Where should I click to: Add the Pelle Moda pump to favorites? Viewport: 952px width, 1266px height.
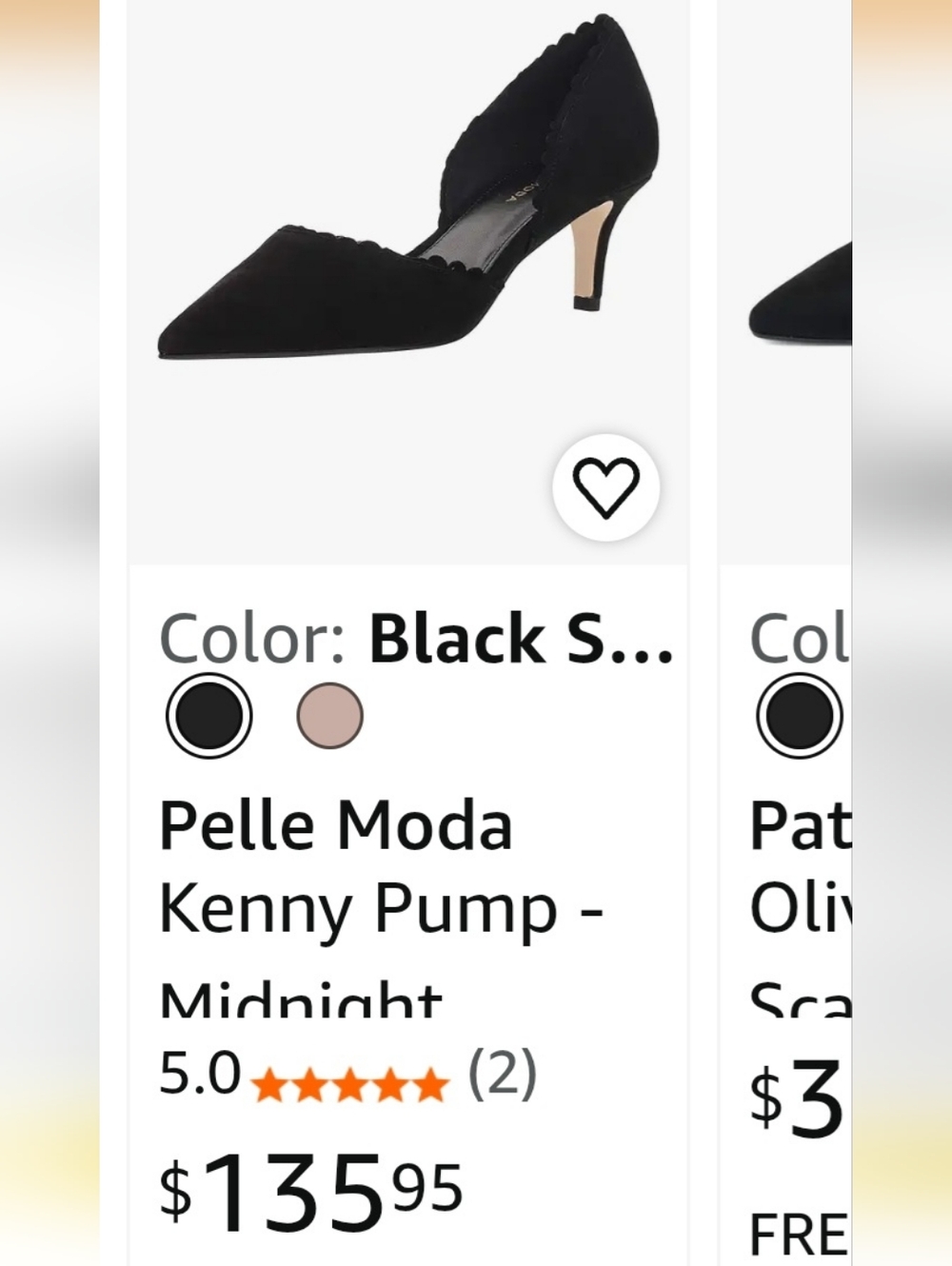(x=606, y=488)
